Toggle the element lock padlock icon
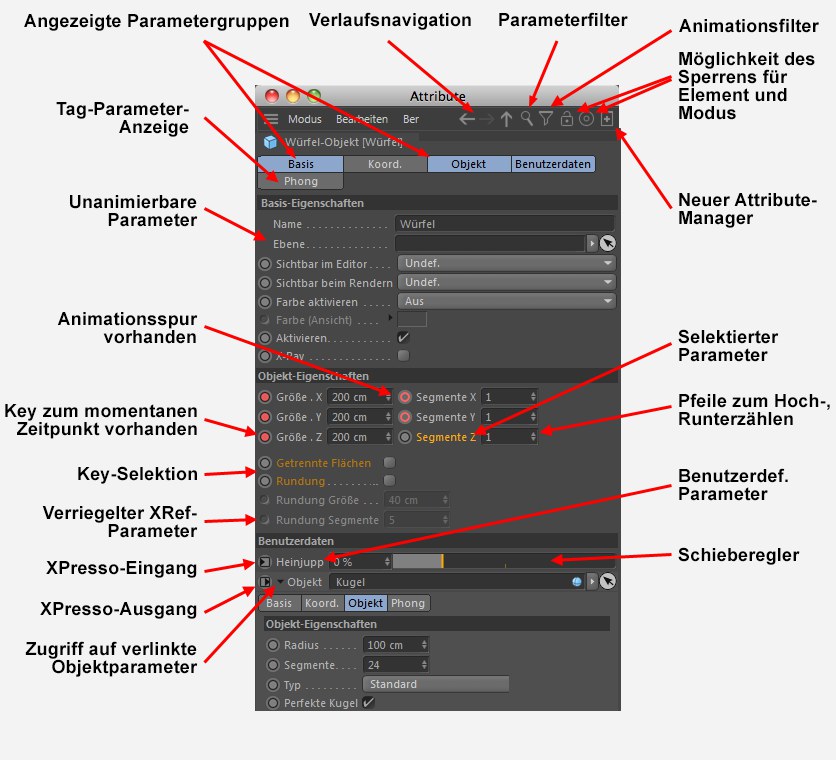The height and width of the screenshot is (760, 836). coord(566,118)
